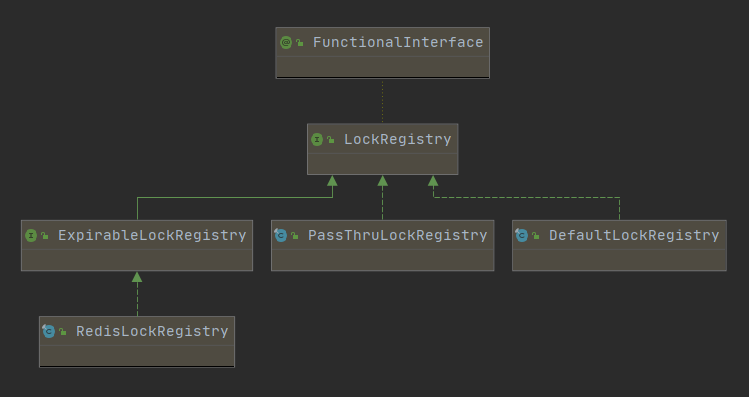Select the ExpirableLockRegistry title text
Viewport: 749px width, 397px height.
(x=152, y=236)
